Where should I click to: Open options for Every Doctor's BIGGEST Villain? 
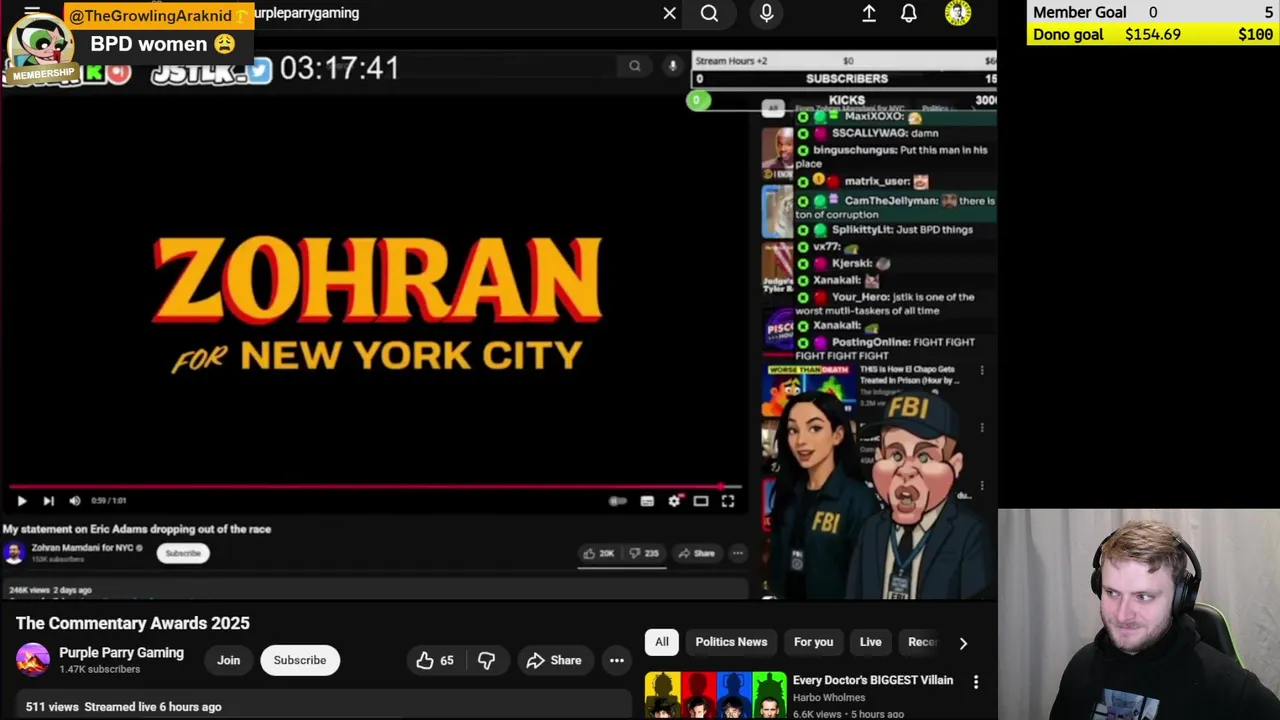pos(976,682)
